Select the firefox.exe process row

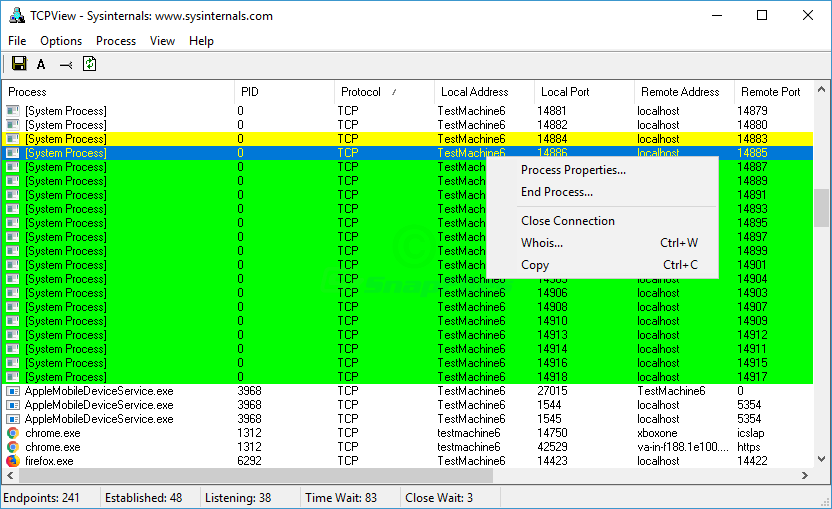(x=408, y=461)
